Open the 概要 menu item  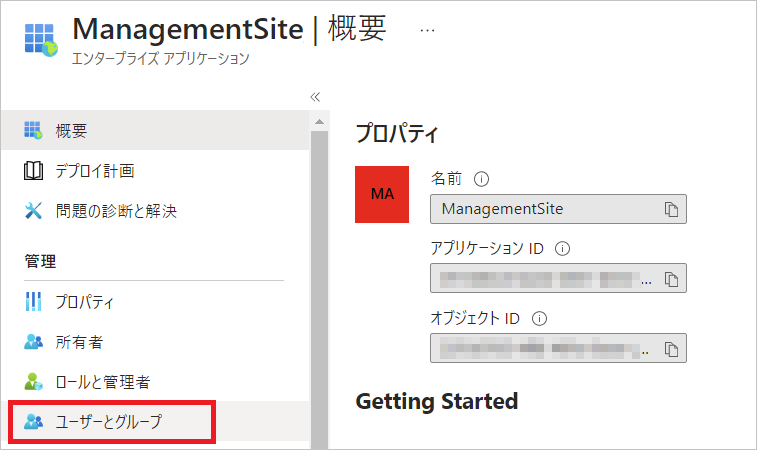(x=155, y=130)
